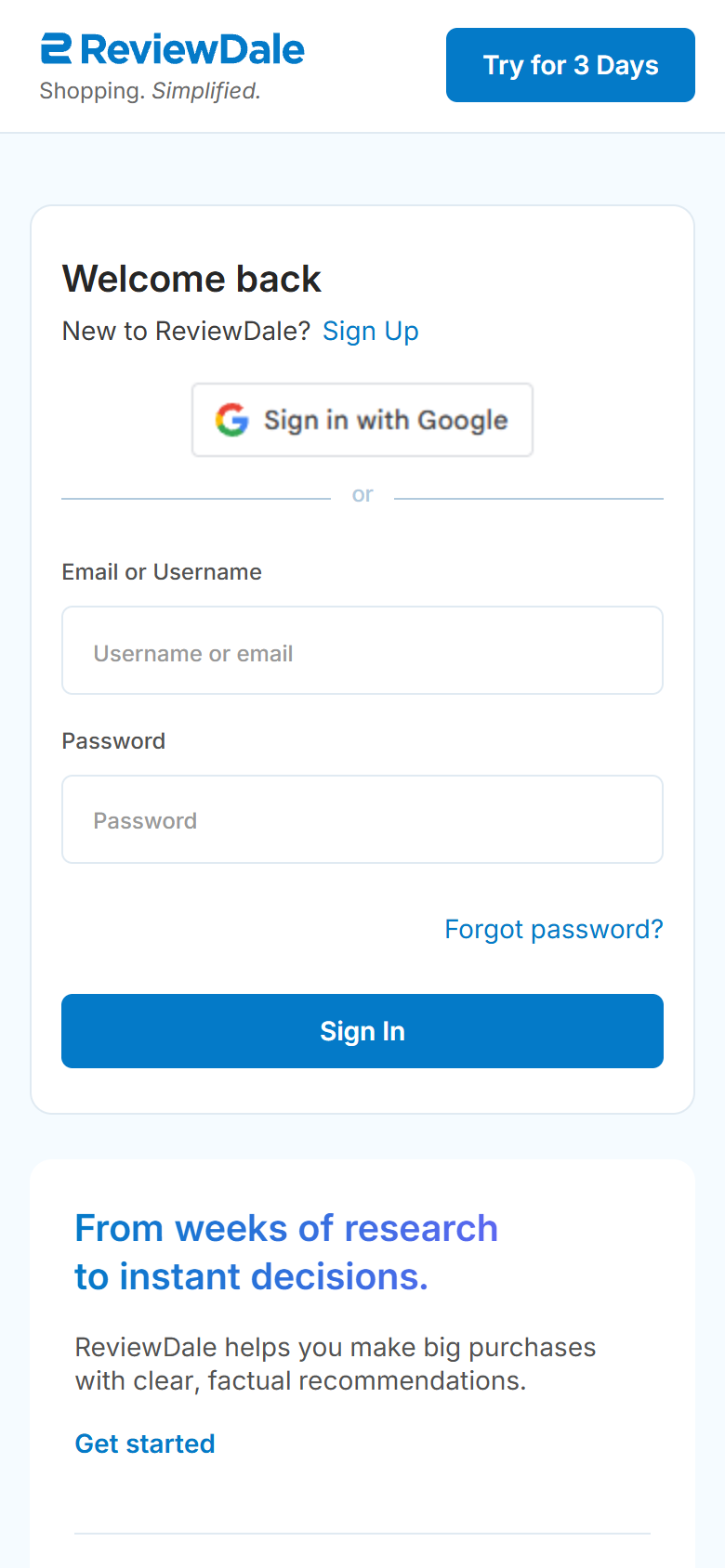Click the Shopping. Simplified. tagline
725x1568 pixels.
coord(150,91)
